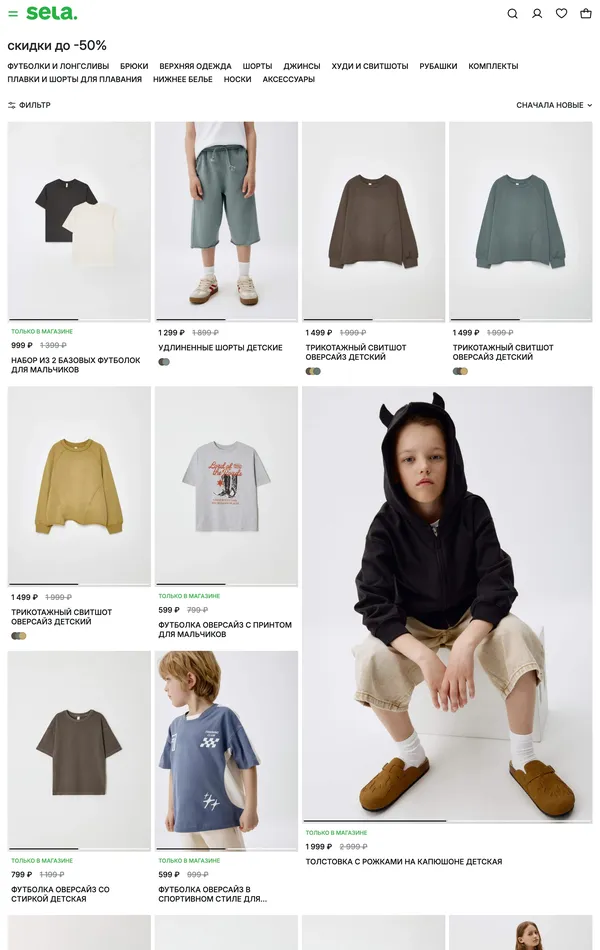Open Набор из 2 базовых футболок link
This screenshot has height=950, width=600.
(x=76, y=365)
